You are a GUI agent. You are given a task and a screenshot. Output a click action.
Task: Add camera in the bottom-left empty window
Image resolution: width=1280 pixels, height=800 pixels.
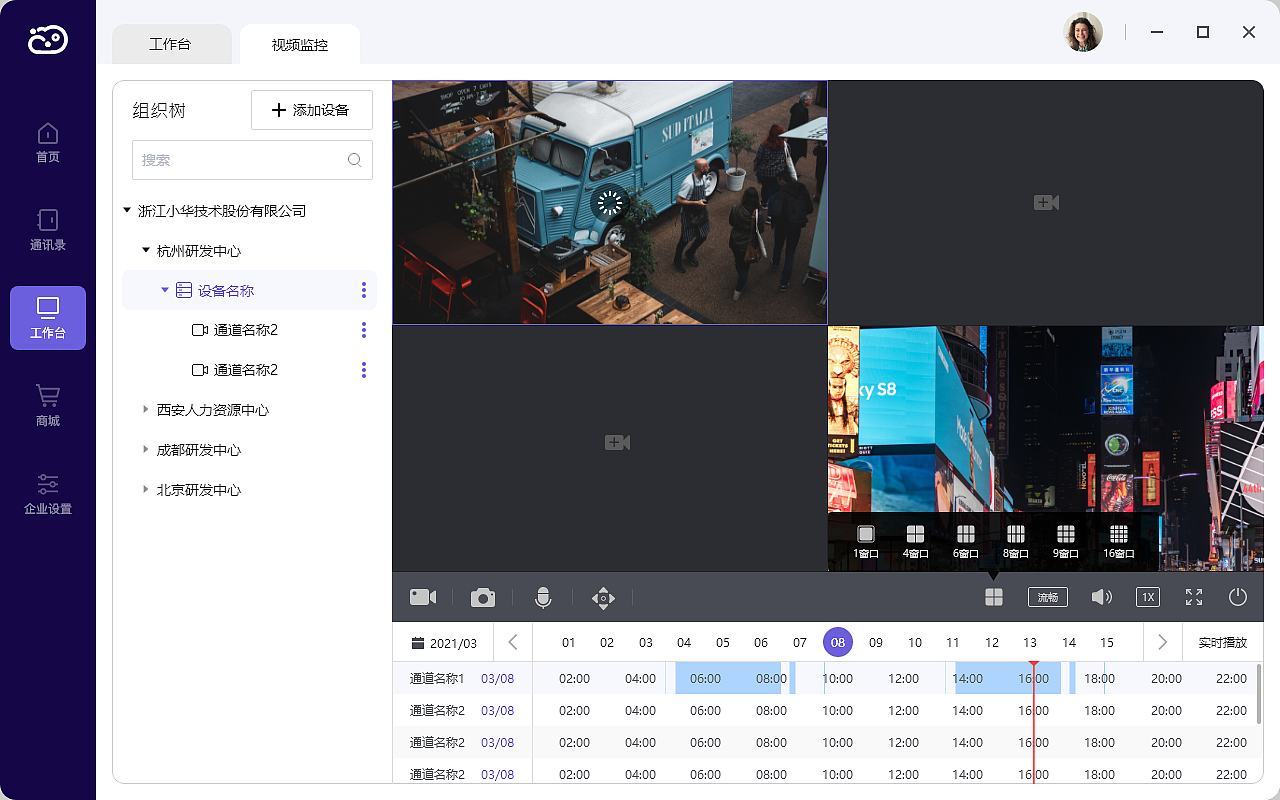click(618, 442)
